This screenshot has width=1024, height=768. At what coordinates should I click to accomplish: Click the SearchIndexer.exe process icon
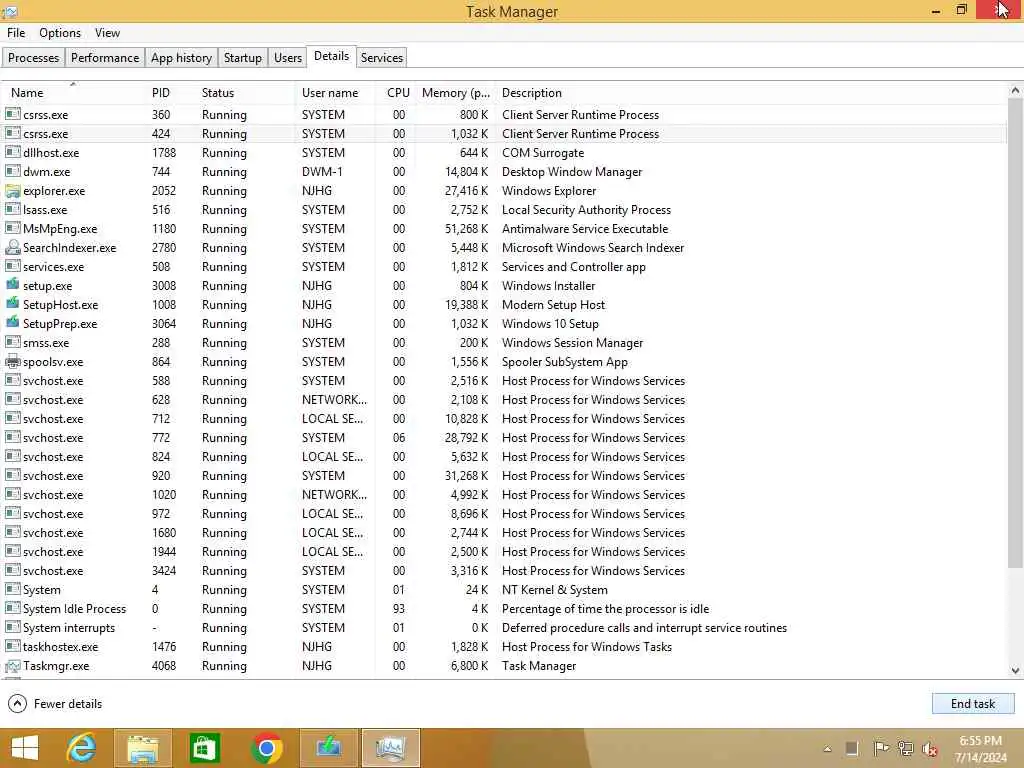pos(12,248)
